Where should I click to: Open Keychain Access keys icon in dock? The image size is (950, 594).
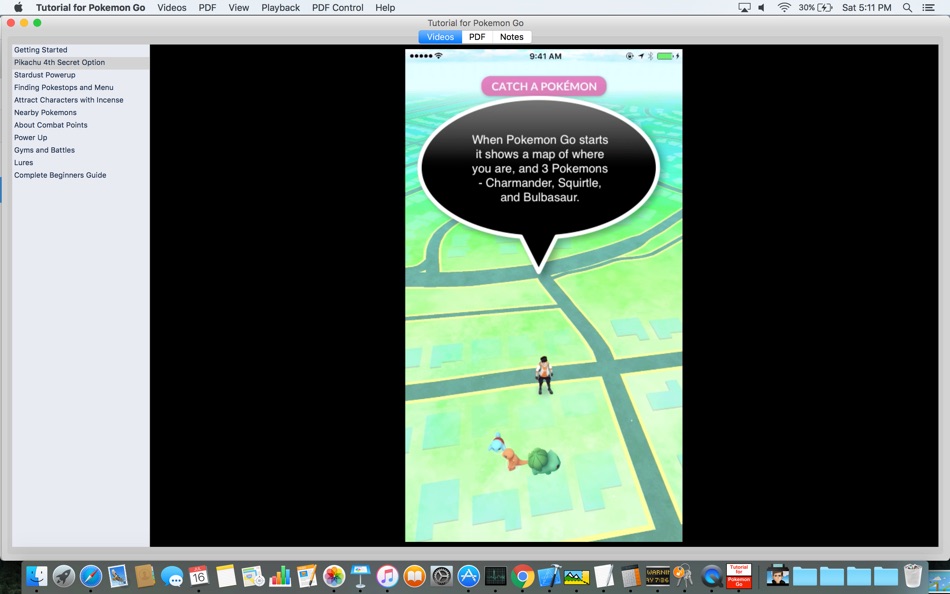coord(684,576)
